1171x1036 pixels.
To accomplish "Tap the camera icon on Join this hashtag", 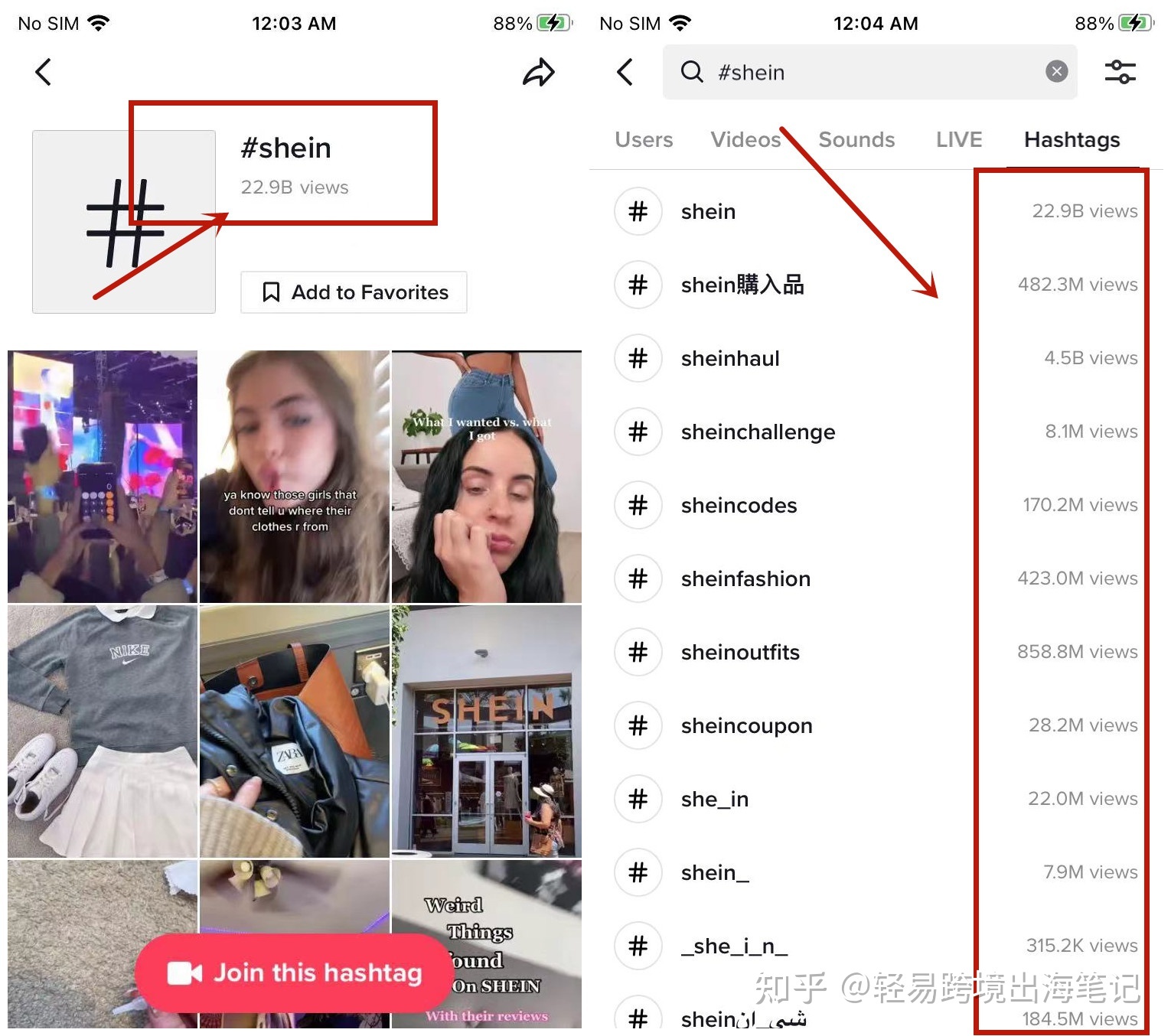I will (185, 972).
